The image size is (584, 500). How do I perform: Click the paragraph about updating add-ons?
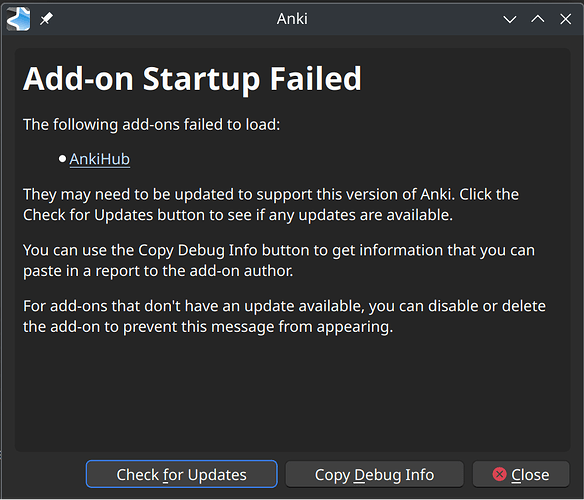[271, 205]
